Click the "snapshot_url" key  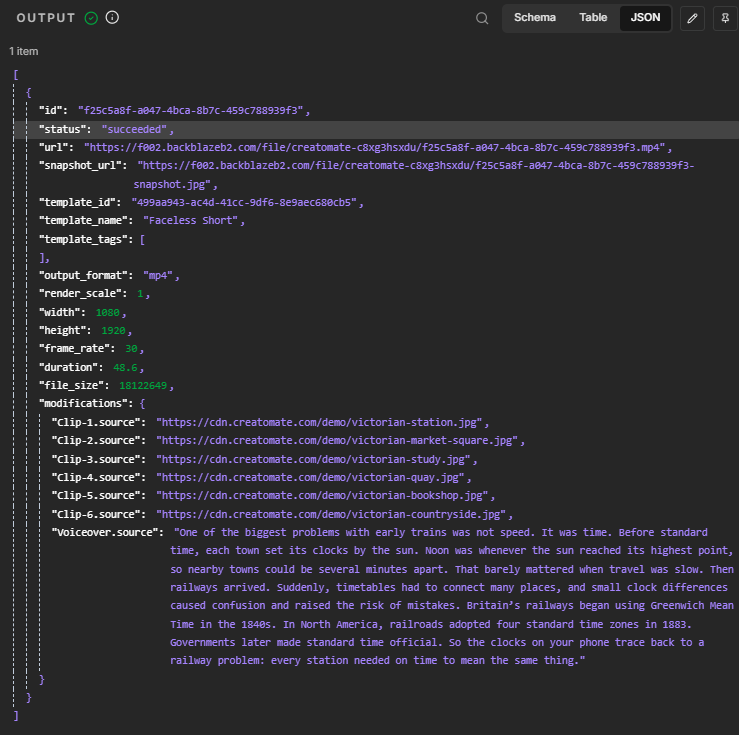81,165
